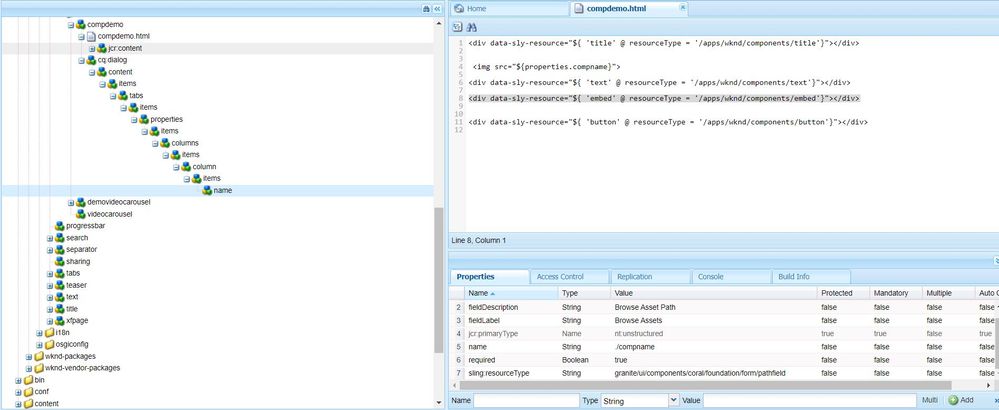Switch to the Access Control tab

coord(559,276)
